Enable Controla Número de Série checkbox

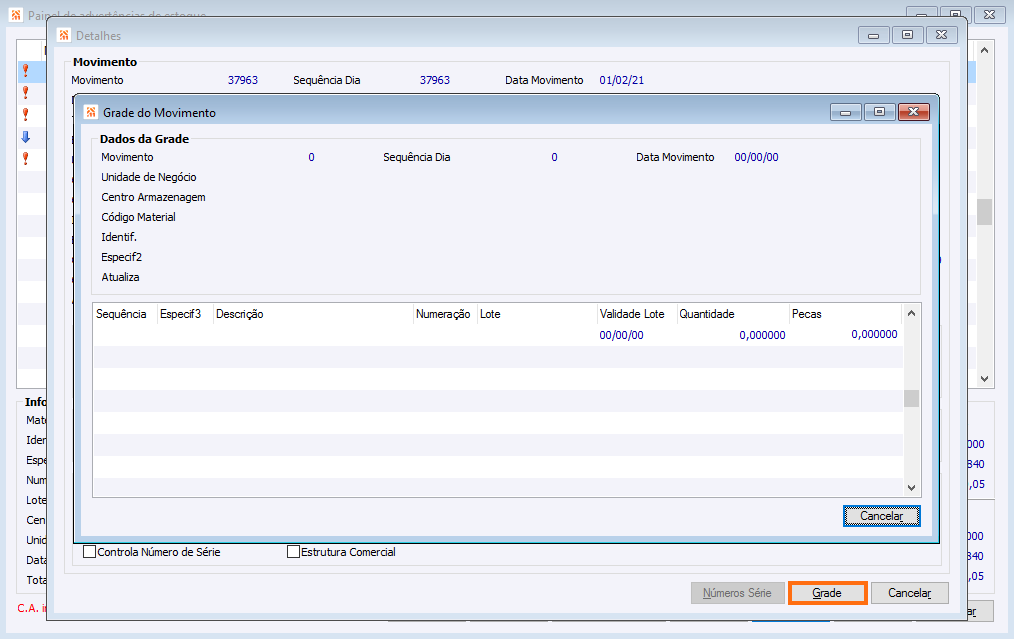[x=90, y=552]
